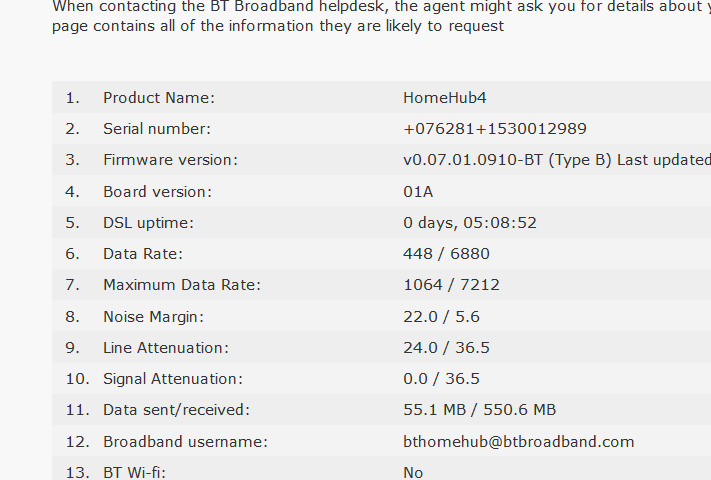Select the 'Data Rate:' label
This screenshot has width=711, height=480.
tap(143, 254)
